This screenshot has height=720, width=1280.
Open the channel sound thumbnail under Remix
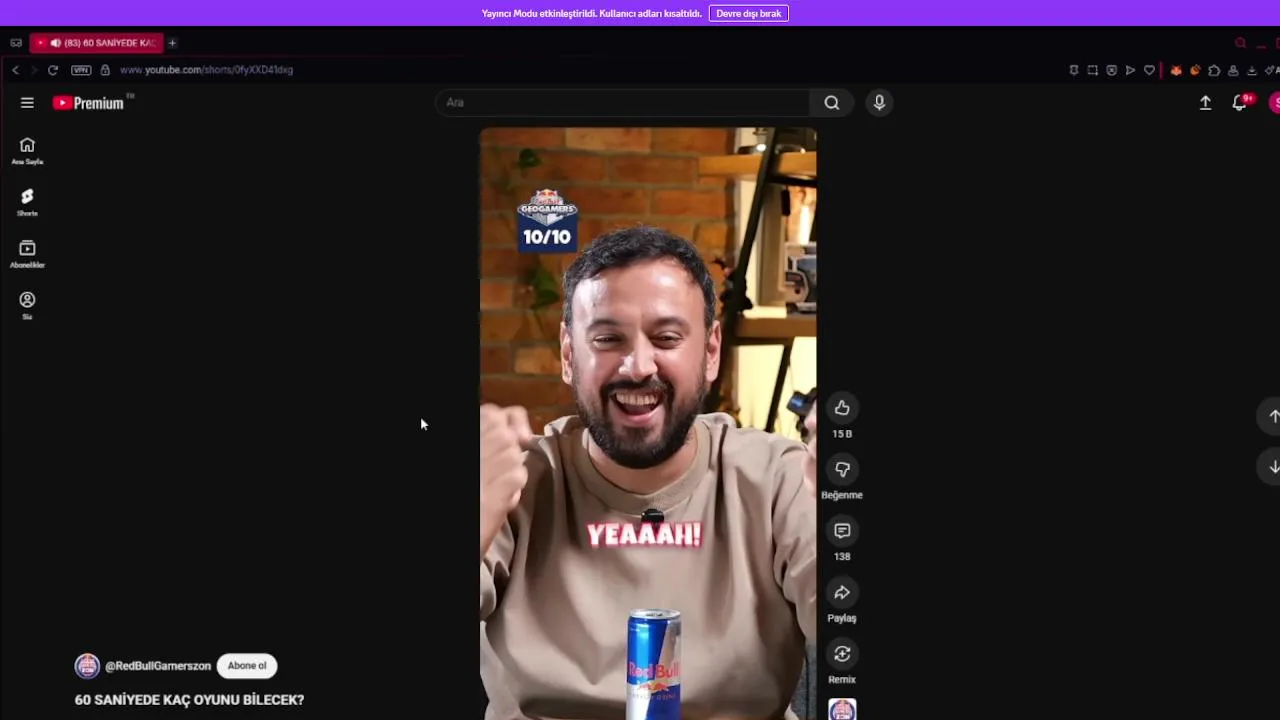point(842,709)
